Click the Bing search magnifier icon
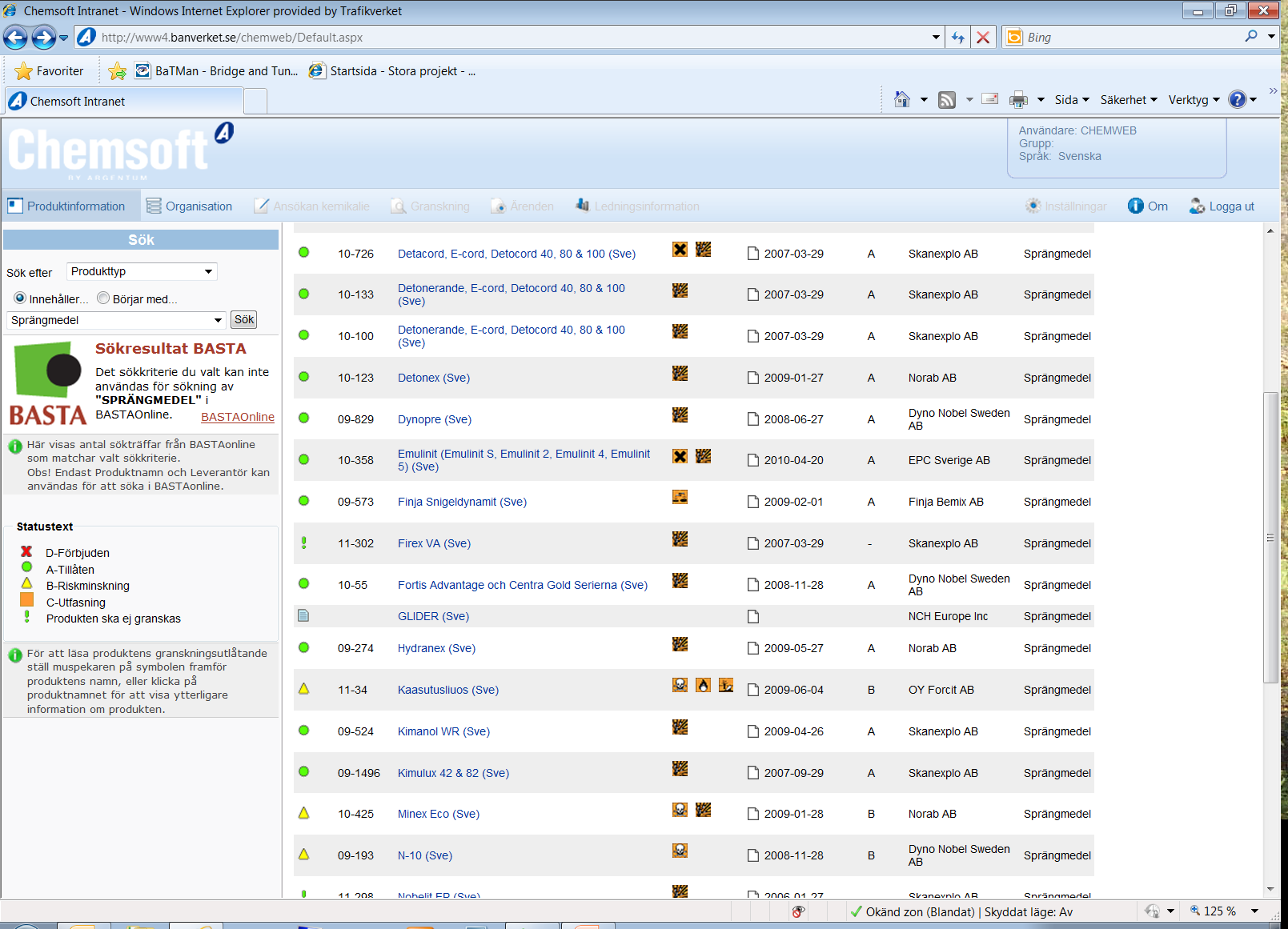This screenshot has width=1288, height=929. (x=1251, y=36)
